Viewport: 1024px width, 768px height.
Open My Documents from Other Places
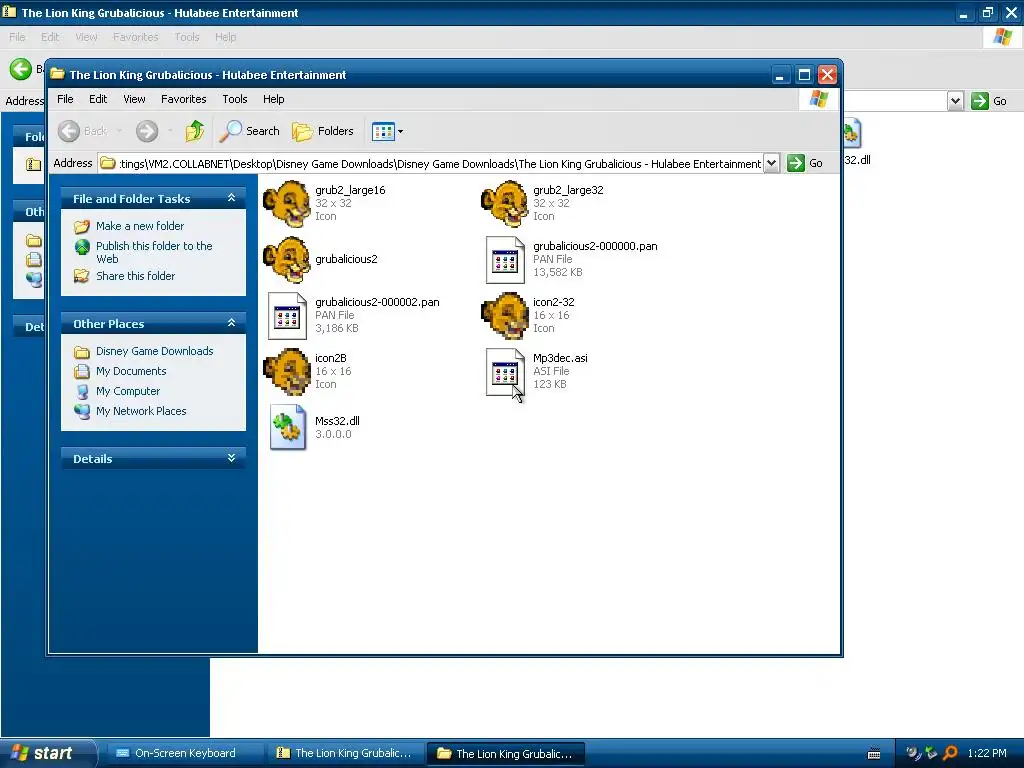[131, 372]
